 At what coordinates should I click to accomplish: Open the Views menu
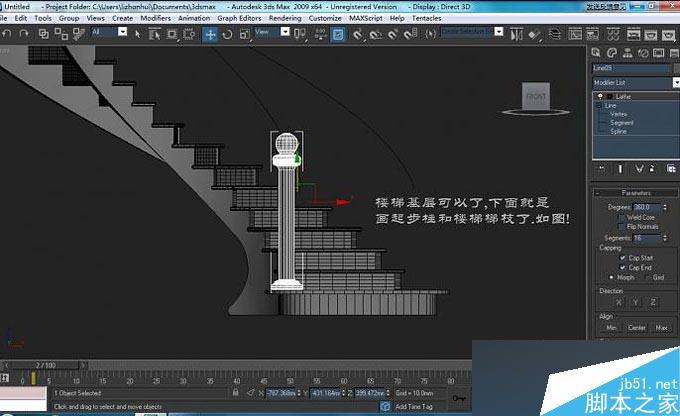[x=95, y=18]
